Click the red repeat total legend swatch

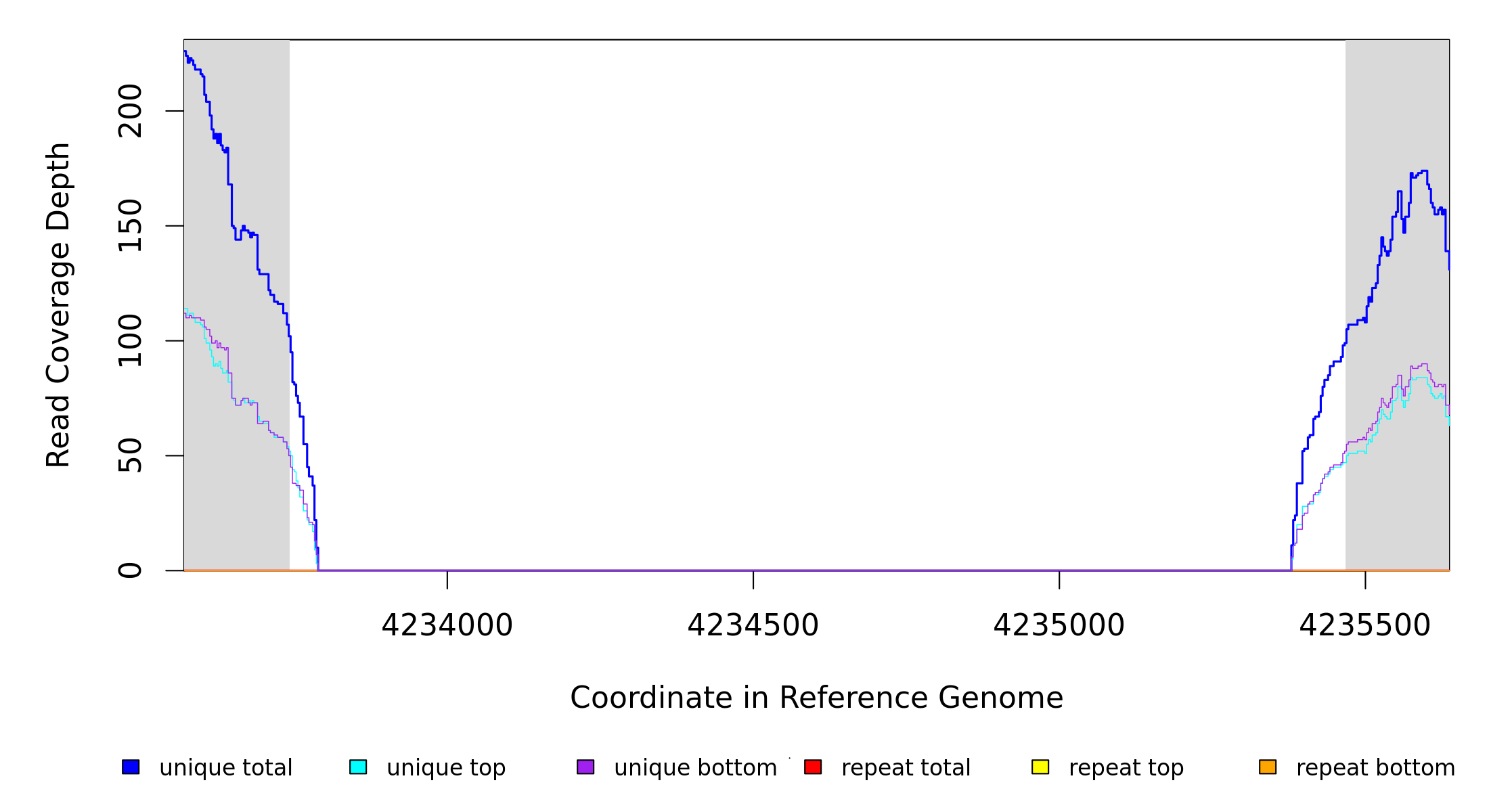point(813,767)
